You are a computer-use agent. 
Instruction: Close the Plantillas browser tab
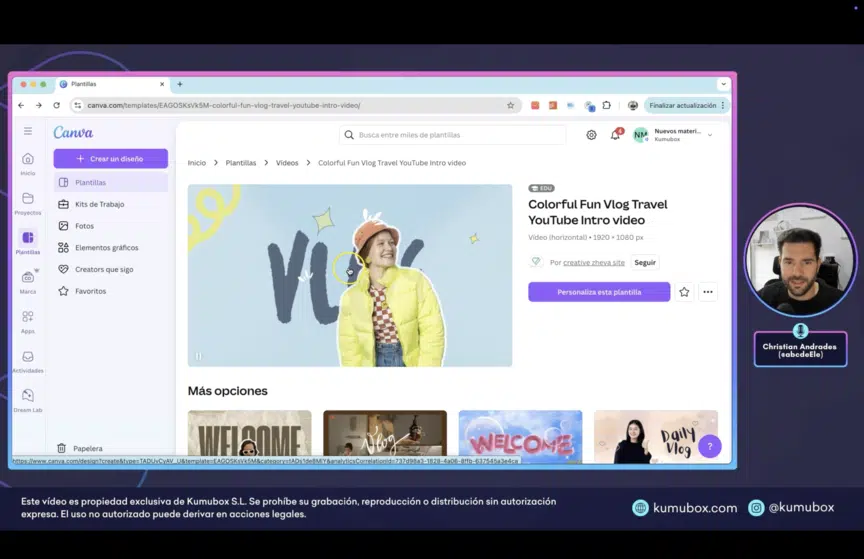(x=162, y=84)
